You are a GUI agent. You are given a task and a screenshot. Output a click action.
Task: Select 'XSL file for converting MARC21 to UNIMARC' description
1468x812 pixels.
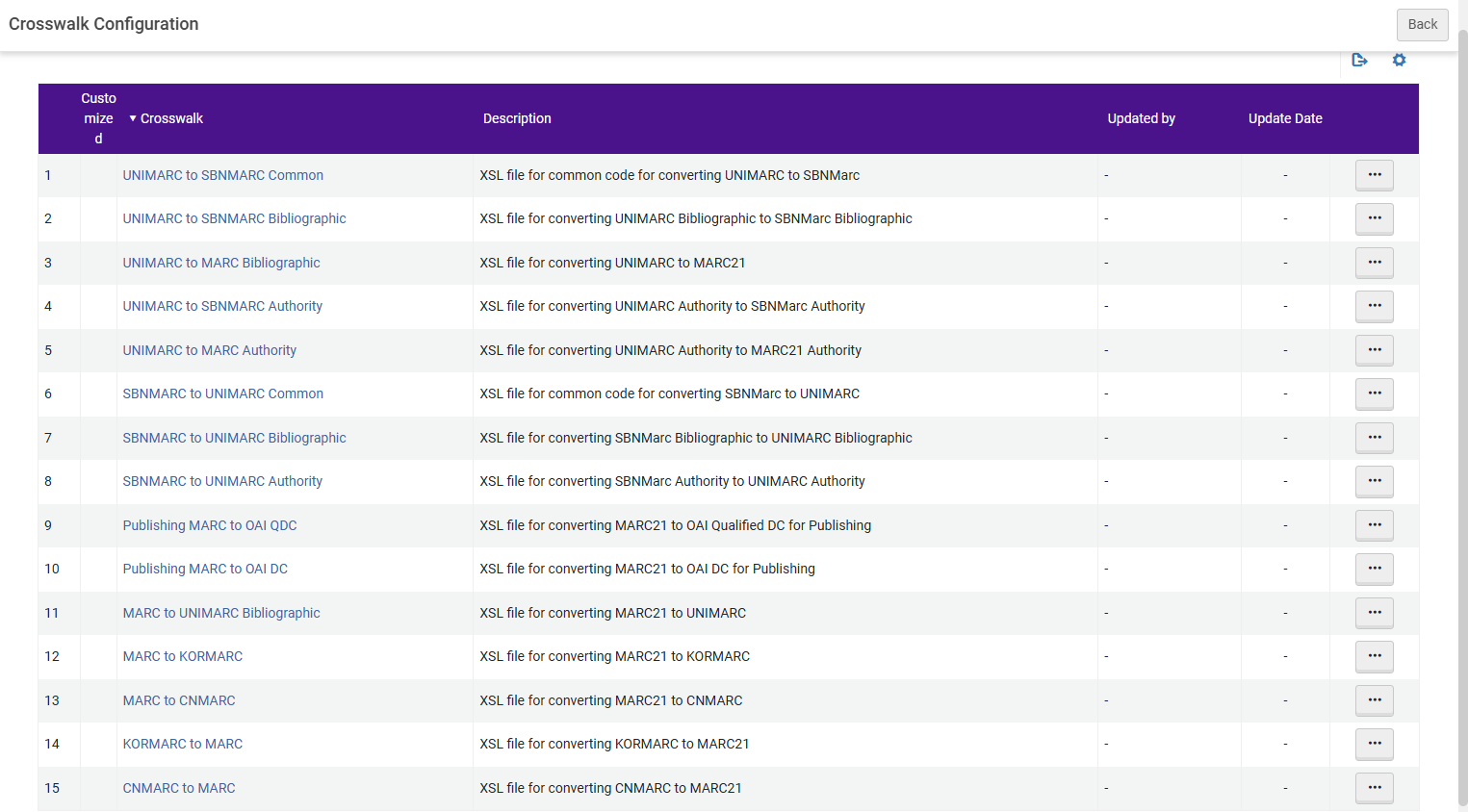612,613
